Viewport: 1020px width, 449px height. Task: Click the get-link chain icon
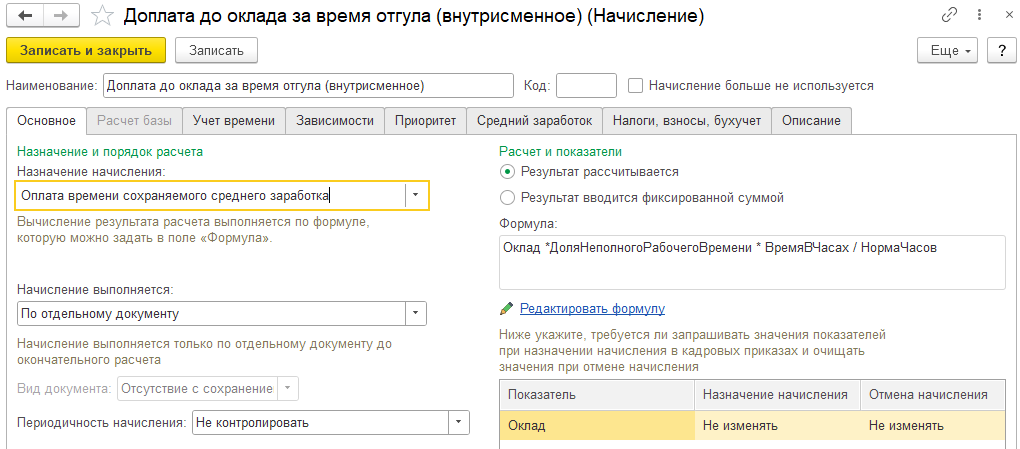pos(949,17)
